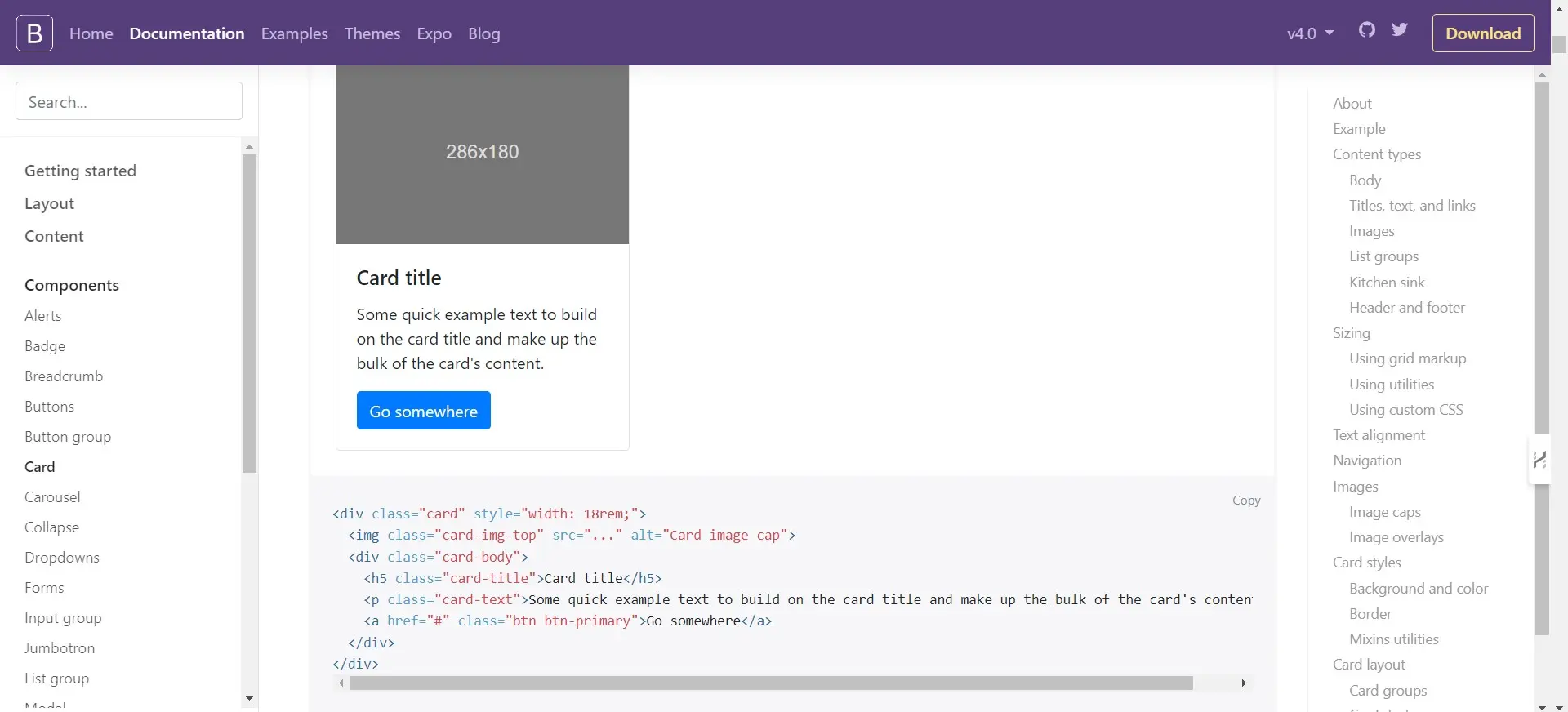Expand the Content section in sidebar
This screenshot has height=712, width=1568.
point(54,236)
